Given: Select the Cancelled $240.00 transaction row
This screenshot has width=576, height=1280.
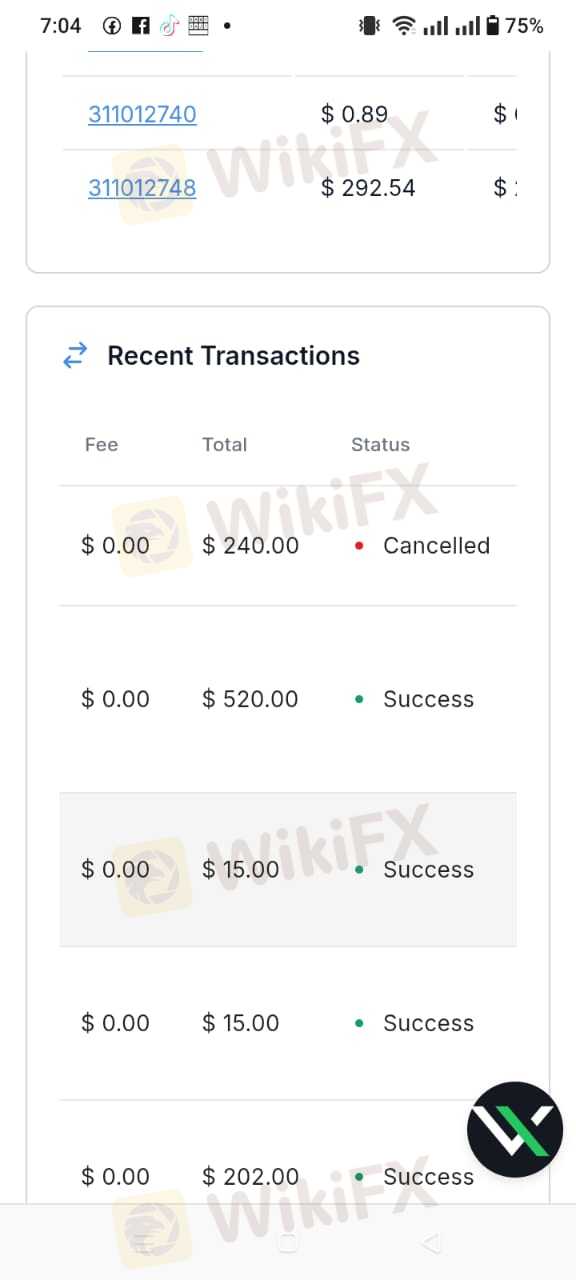Looking at the screenshot, I should (x=288, y=546).
